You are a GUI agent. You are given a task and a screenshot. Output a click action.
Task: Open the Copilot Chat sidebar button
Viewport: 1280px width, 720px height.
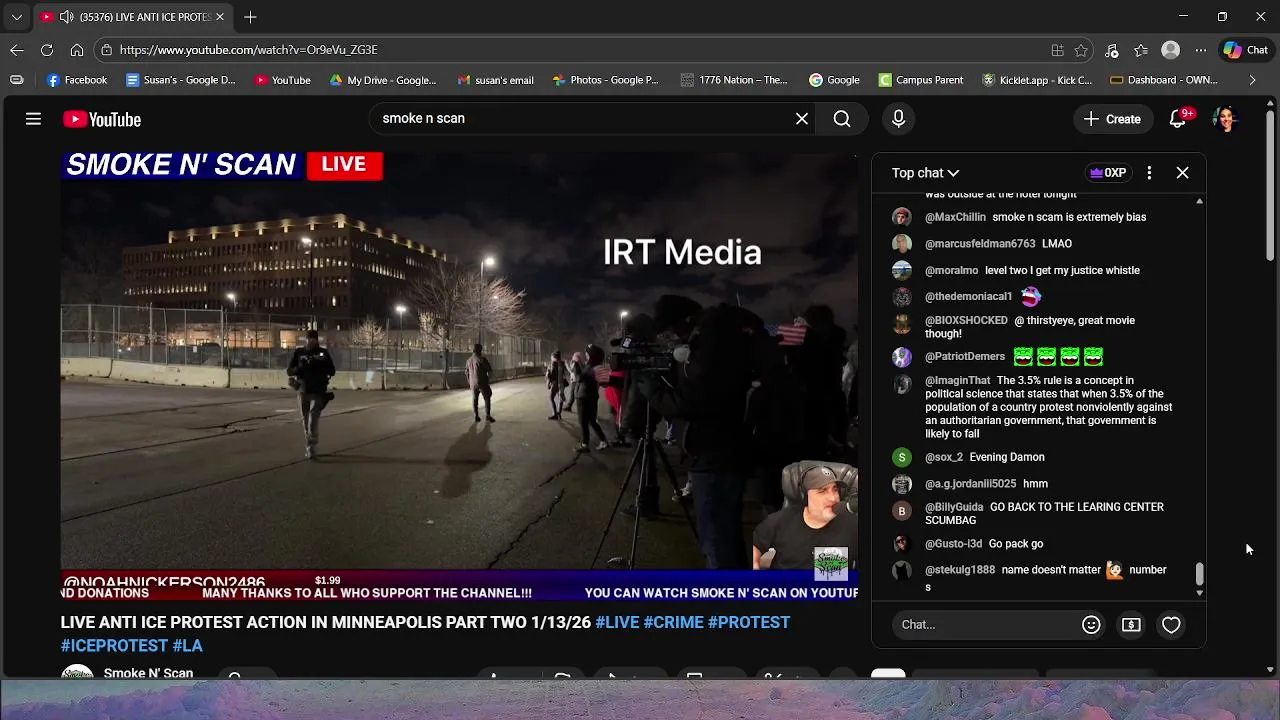pyautogui.click(x=1245, y=50)
